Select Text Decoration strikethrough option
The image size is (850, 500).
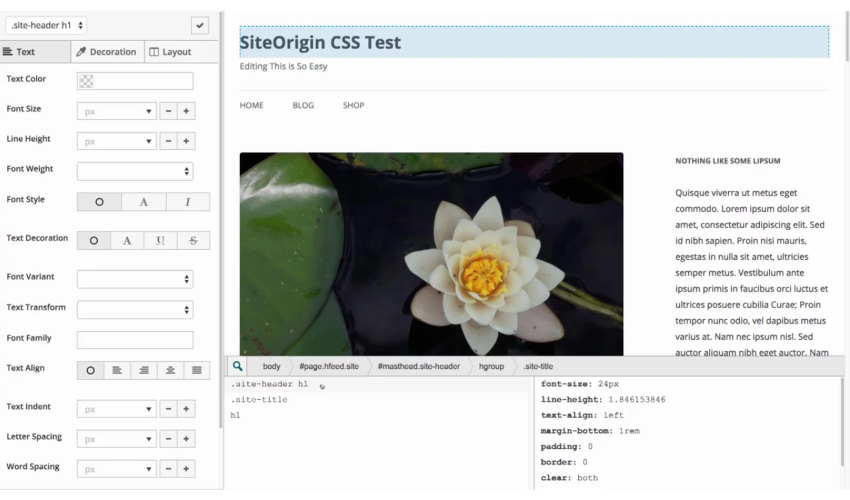tap(193, 240)
